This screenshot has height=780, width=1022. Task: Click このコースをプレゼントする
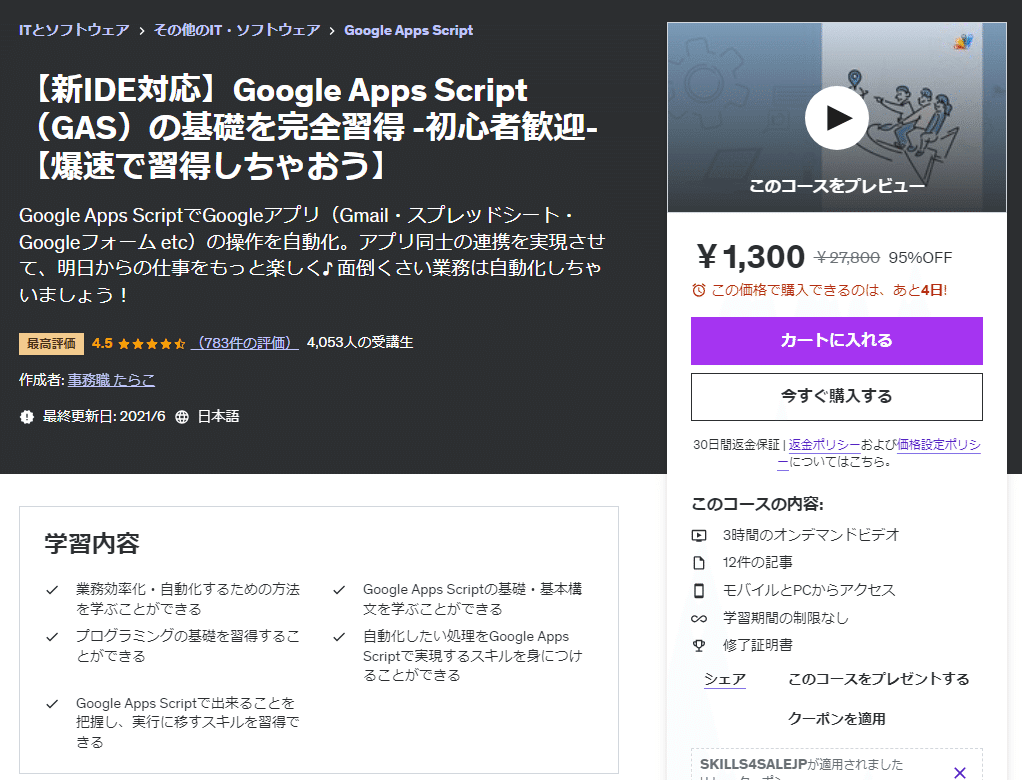(x=879, y=679)
